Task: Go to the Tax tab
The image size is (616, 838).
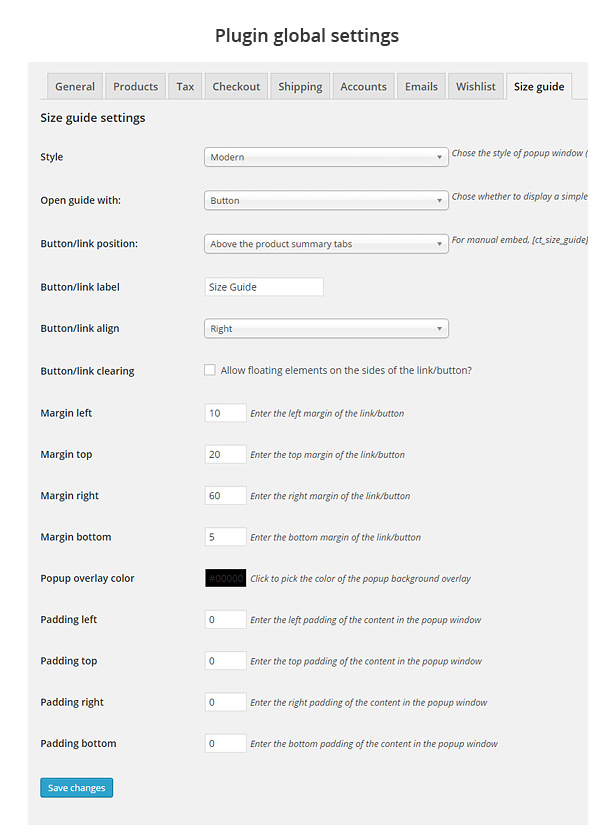Action: pyautogui.click(x=185, y=87)
